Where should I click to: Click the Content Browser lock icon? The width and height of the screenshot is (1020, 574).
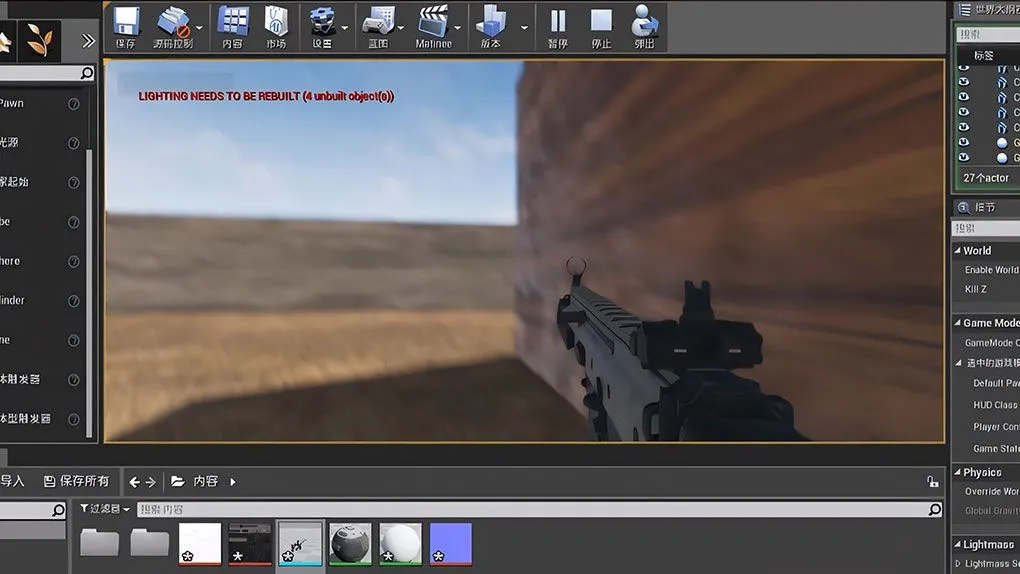[x=932, y=482]
